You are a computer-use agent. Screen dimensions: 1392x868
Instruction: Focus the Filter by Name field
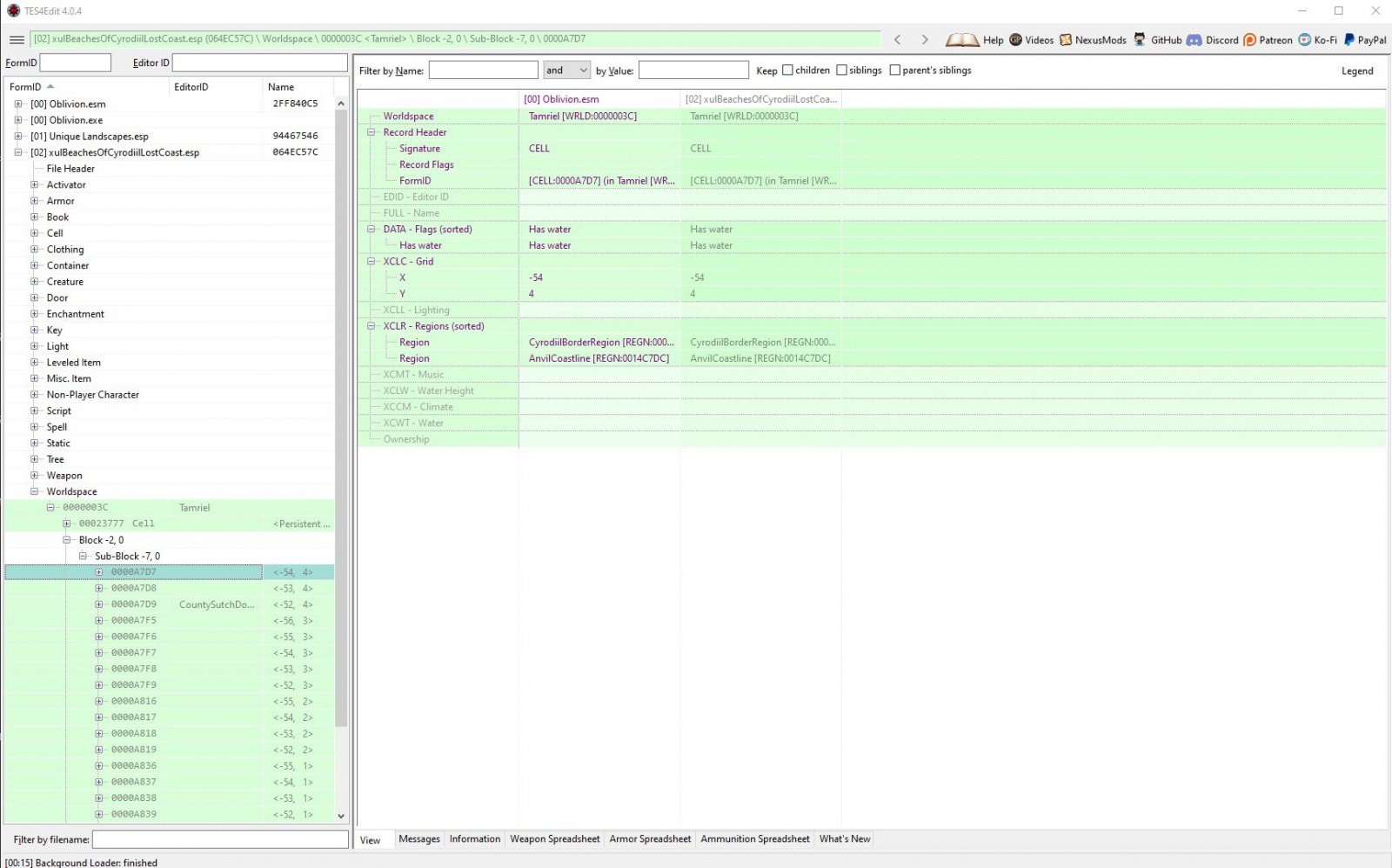[484, 70]
